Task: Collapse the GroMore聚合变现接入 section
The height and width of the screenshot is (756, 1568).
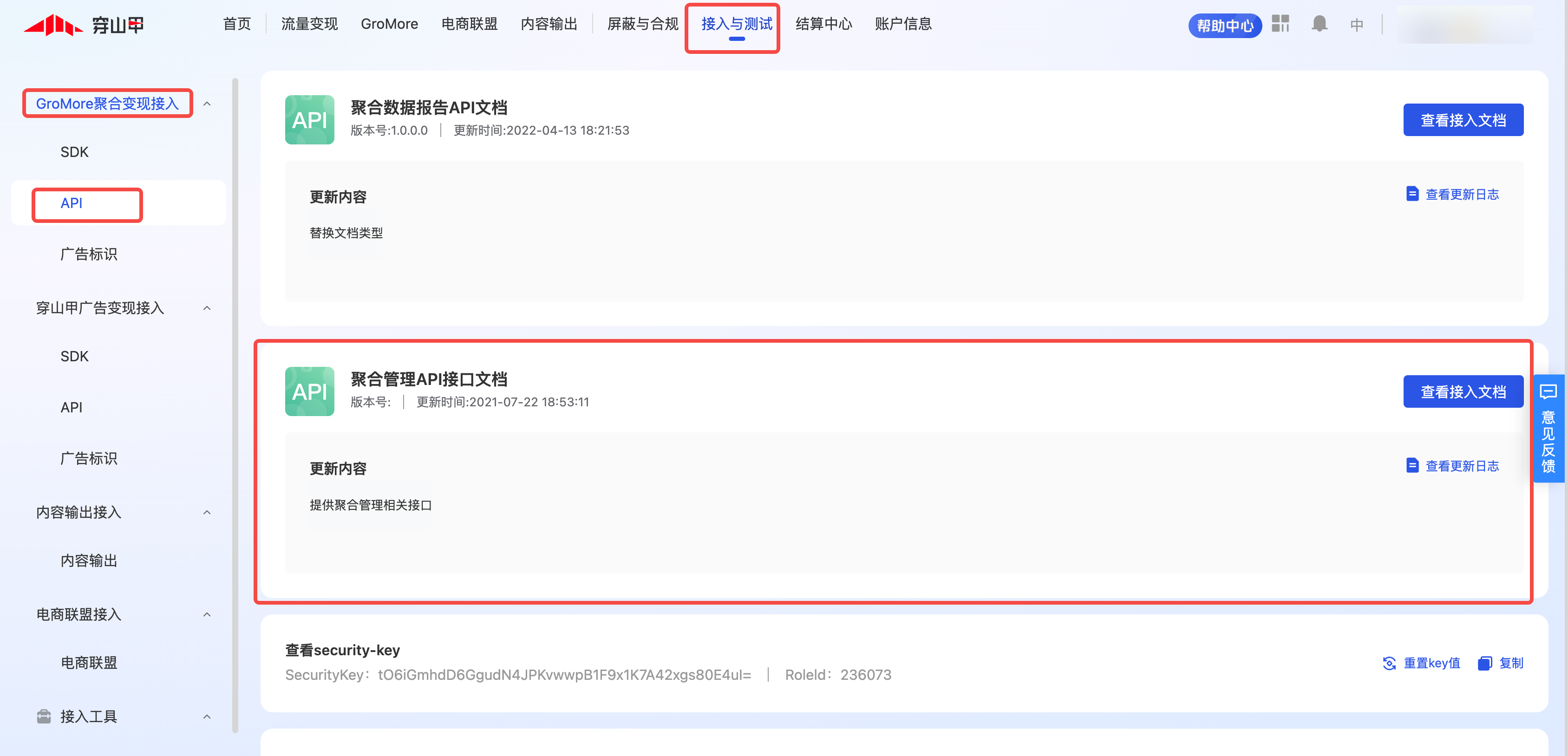Action: point(207,104)
